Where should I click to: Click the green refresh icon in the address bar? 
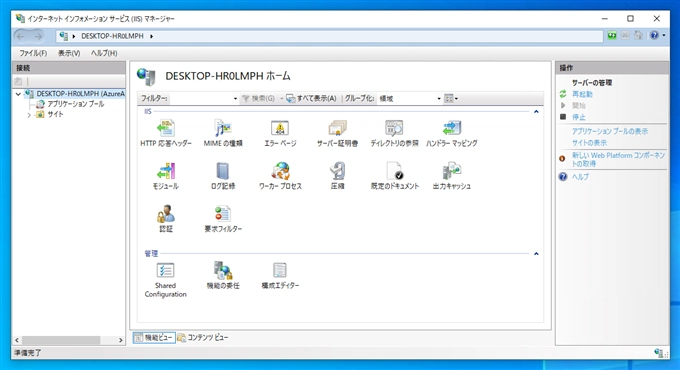[612, 36]
